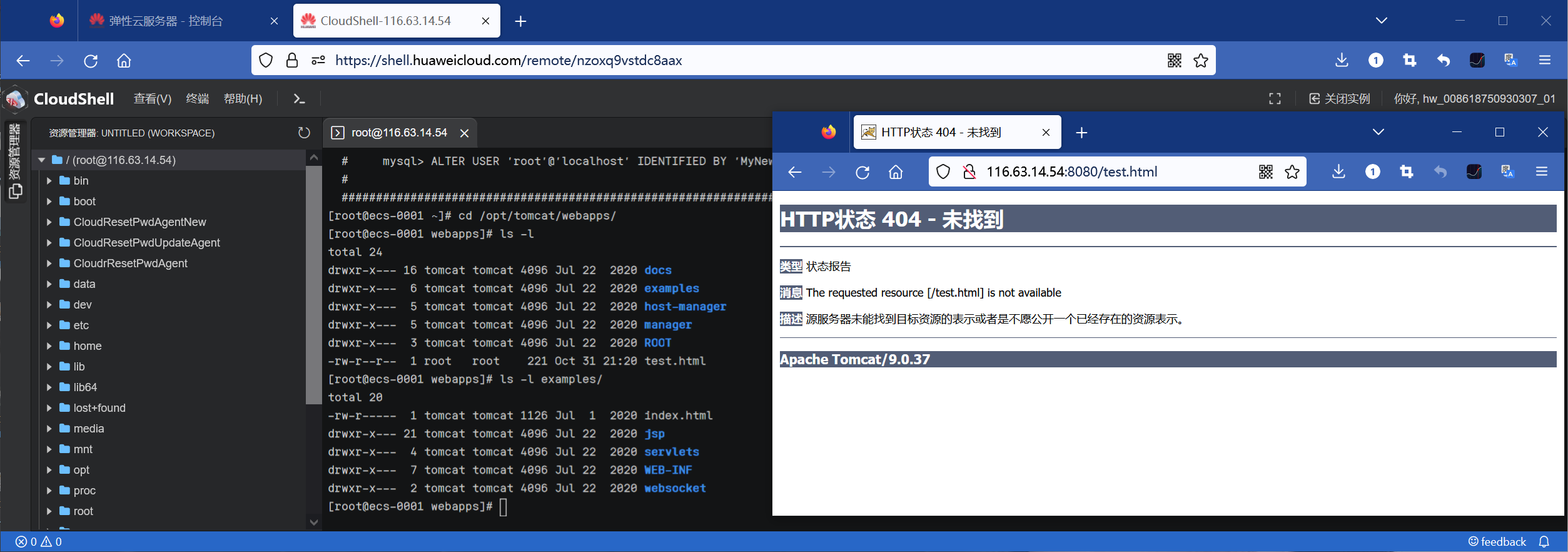
Task: Open the CloudShell notifications bell
Action: point(1544,542)
